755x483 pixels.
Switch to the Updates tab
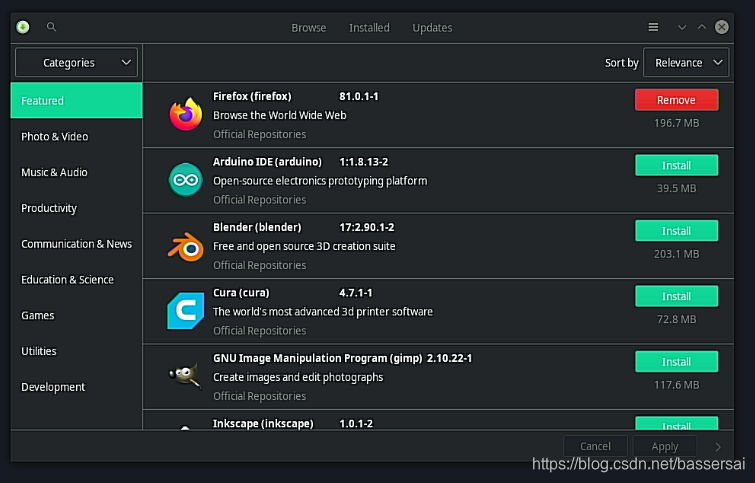tap(432, 28)
